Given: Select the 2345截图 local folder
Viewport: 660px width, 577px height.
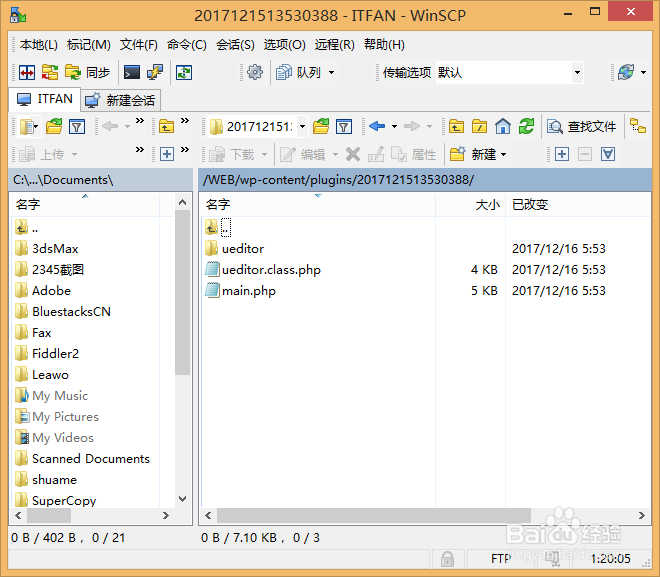Looking at the screenshot, I should point(58,270).
